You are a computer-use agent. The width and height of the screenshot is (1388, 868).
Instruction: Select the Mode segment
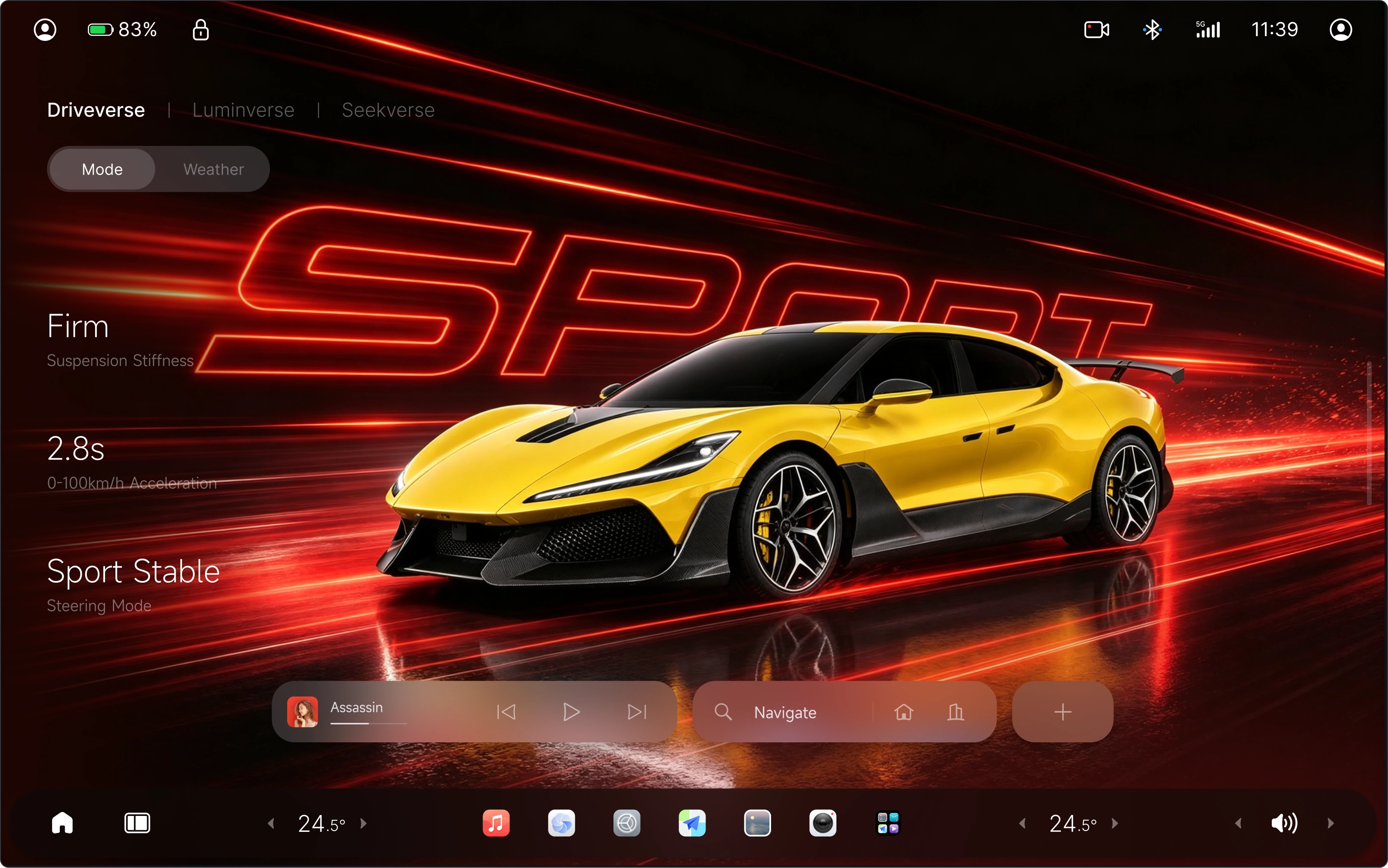click(102, 170)
